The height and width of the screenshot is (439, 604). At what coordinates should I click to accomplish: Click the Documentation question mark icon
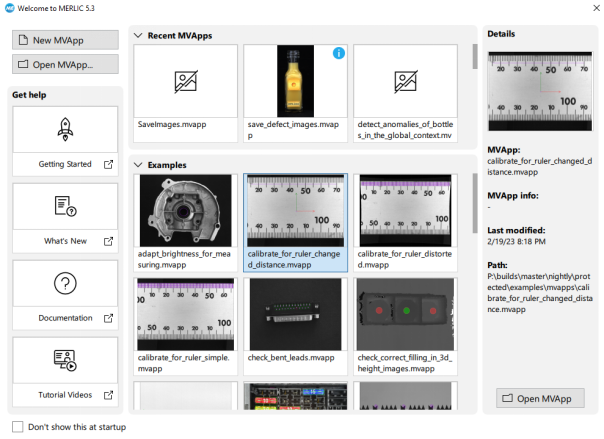point(65,283)
